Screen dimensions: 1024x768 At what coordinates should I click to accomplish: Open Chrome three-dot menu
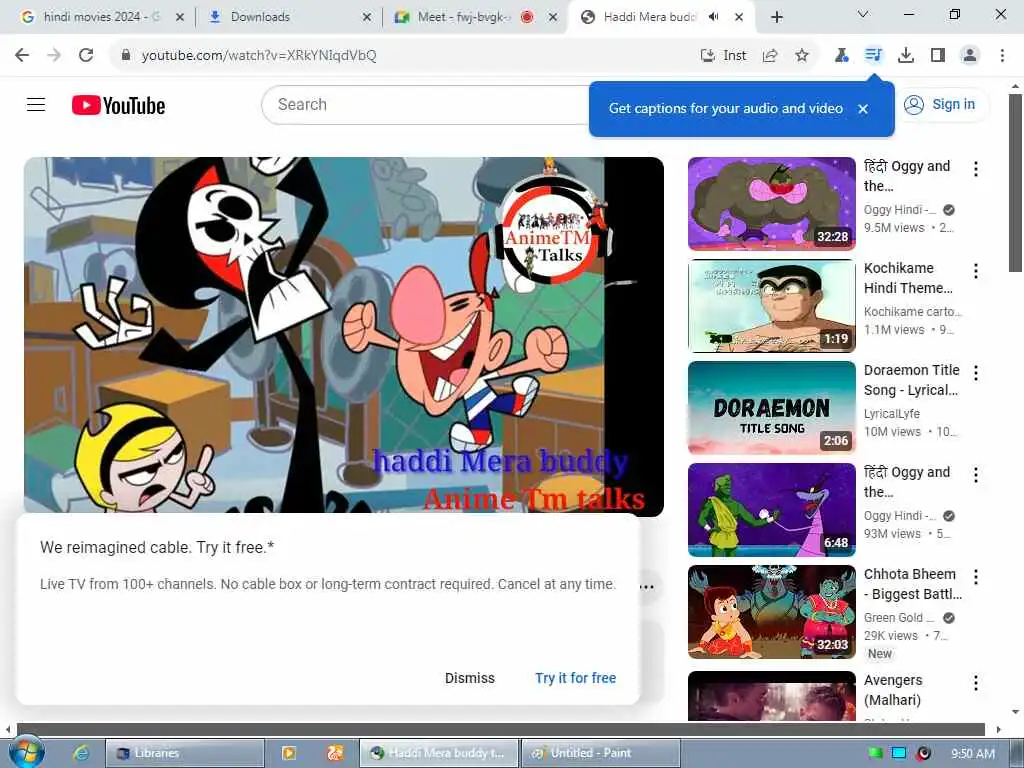pyautogui.click(x=1002, y=56)
